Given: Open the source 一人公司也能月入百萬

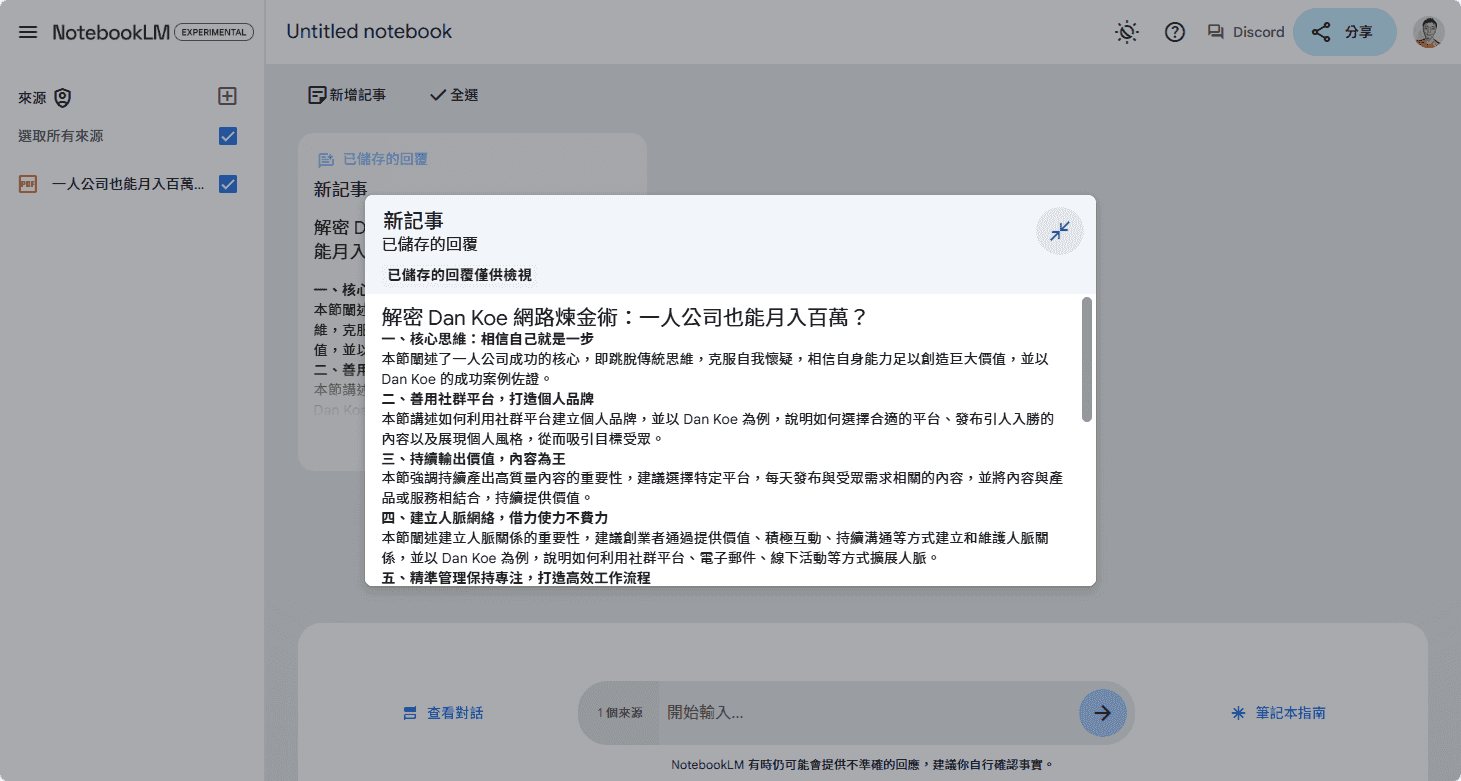Looking at the screenshot, I should (128, 184).
